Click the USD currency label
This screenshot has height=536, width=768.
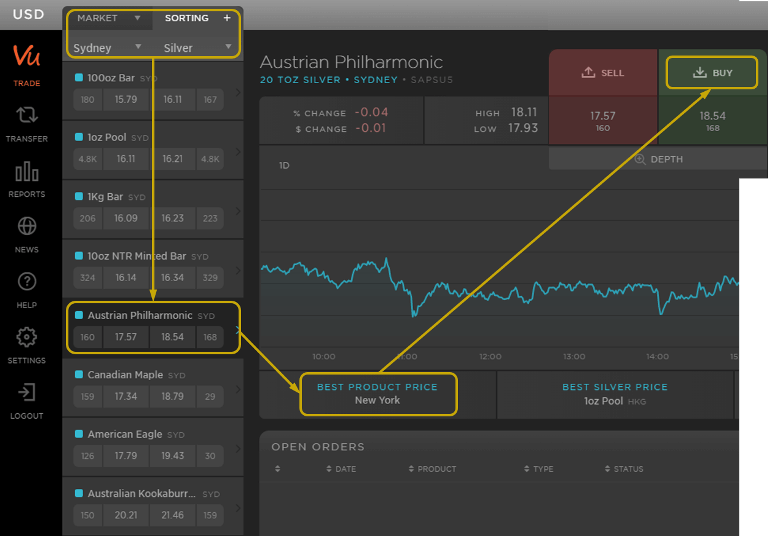(x=28, y=14)
